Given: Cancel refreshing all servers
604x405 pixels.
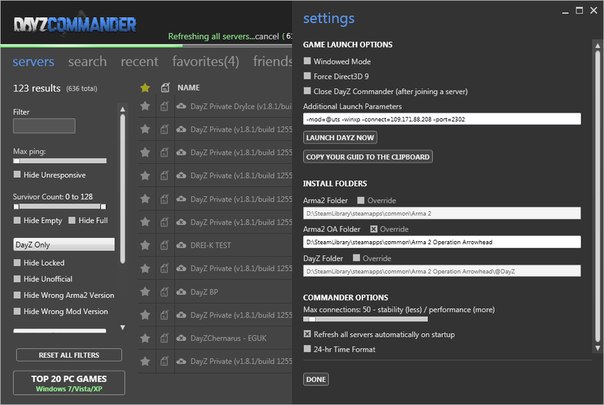Looking at the screenshot, I should (267, 37).
